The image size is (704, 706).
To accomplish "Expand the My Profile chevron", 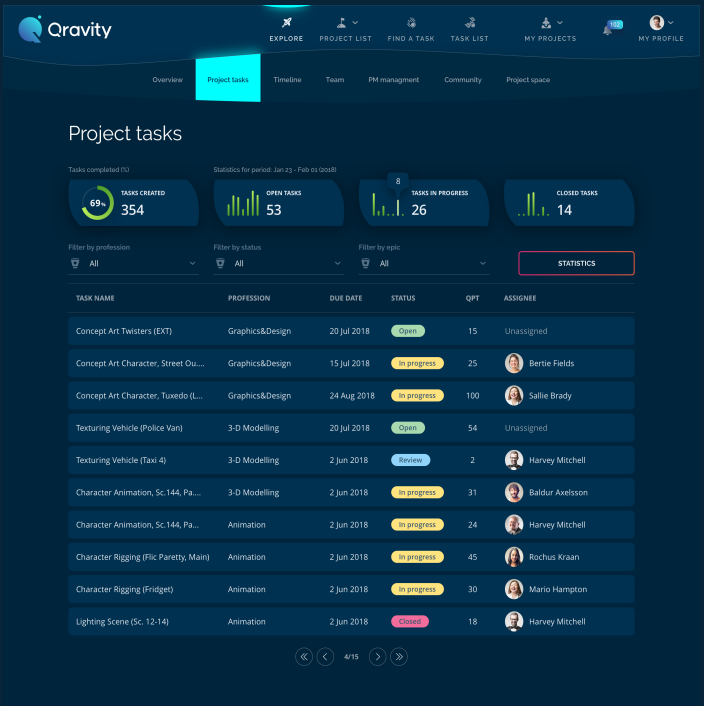I will [x=671, y=22].
